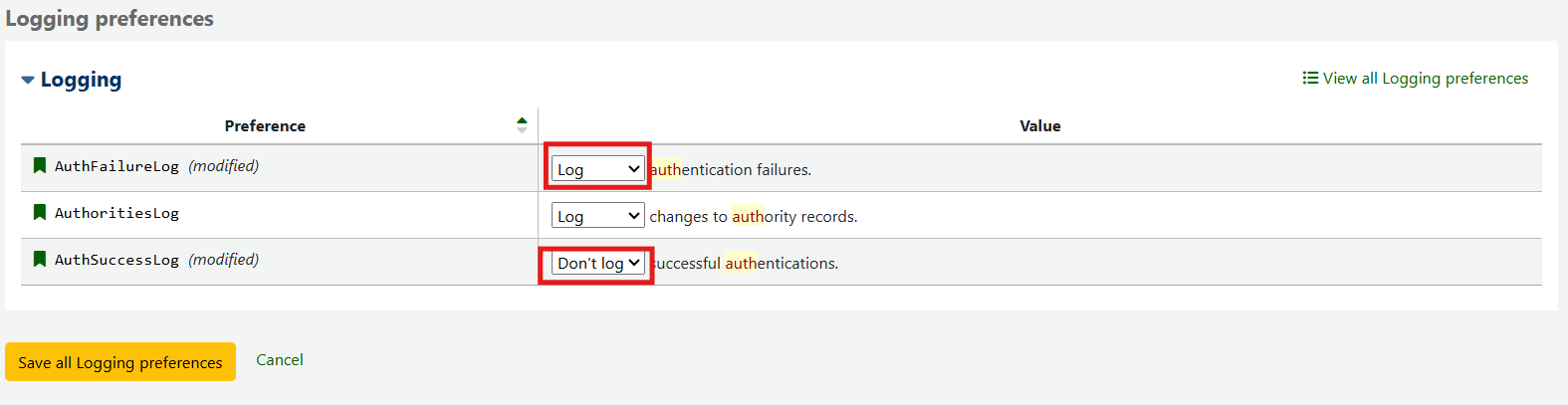
Task: Click the sort arrows in Preference column
Action: (522, 125)
